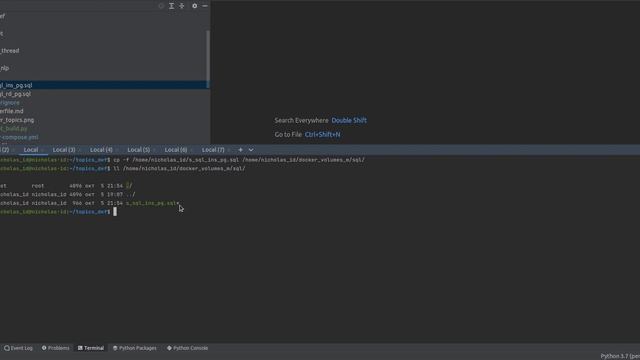Viewport: 640px width, 360px height.
Task: Open the Problems tool window
Action: click(56, 348)
